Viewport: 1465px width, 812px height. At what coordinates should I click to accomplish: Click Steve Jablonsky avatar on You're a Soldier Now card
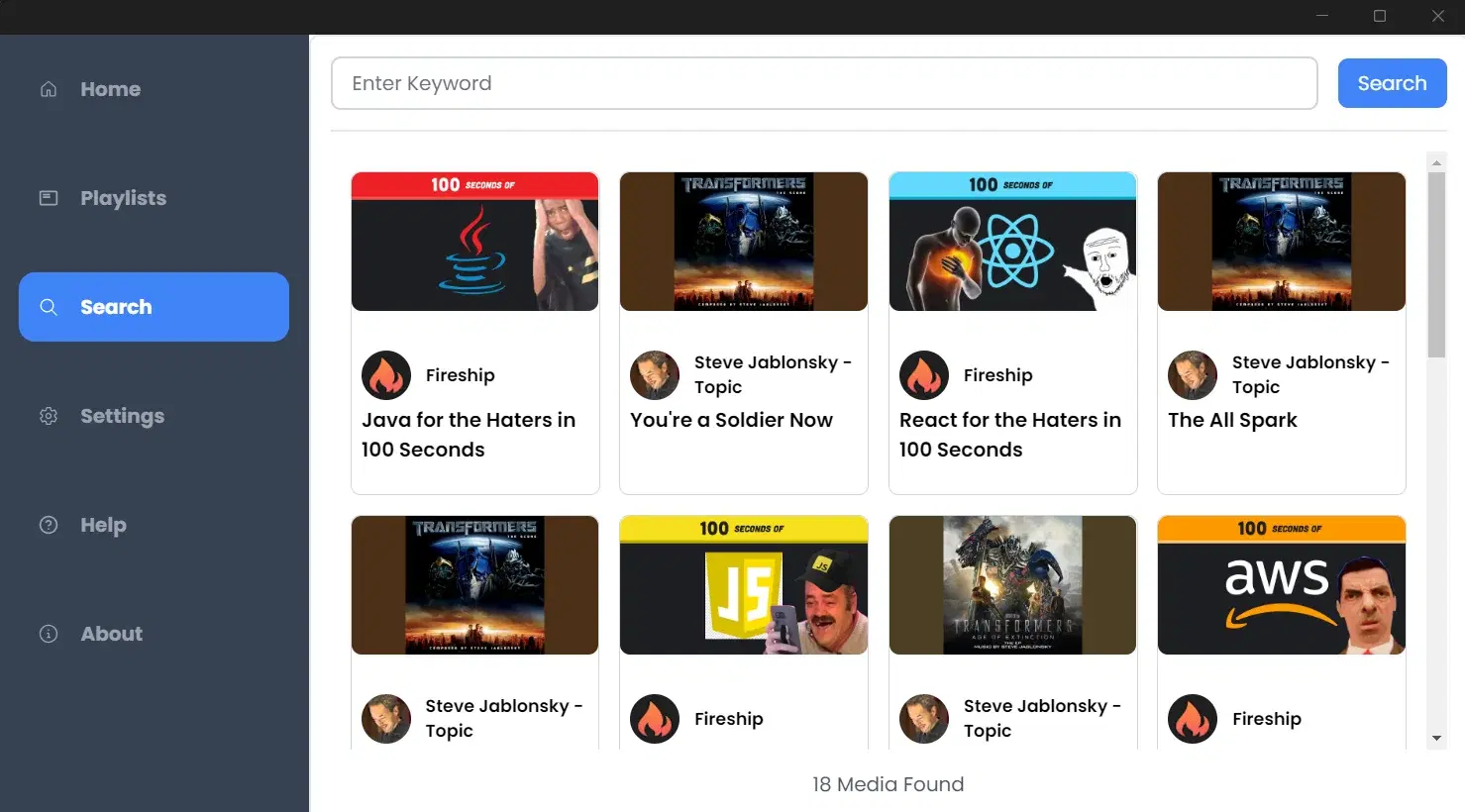coord(655,375)
